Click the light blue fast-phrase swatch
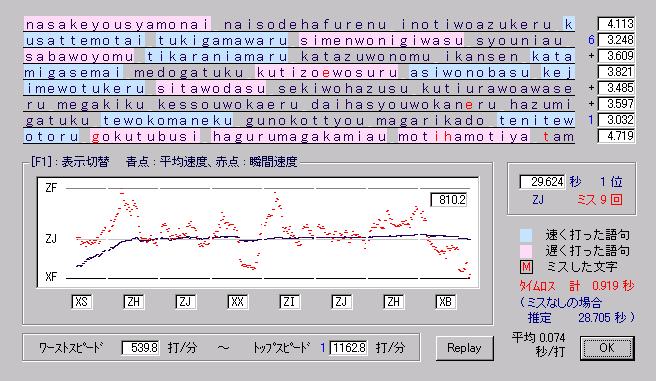 point(526,235)
